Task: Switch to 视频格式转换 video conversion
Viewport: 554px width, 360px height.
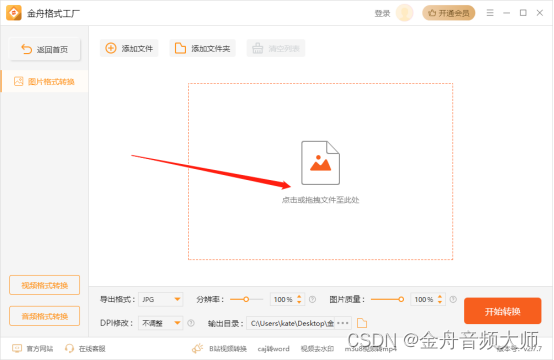Action: click(45, 285)
